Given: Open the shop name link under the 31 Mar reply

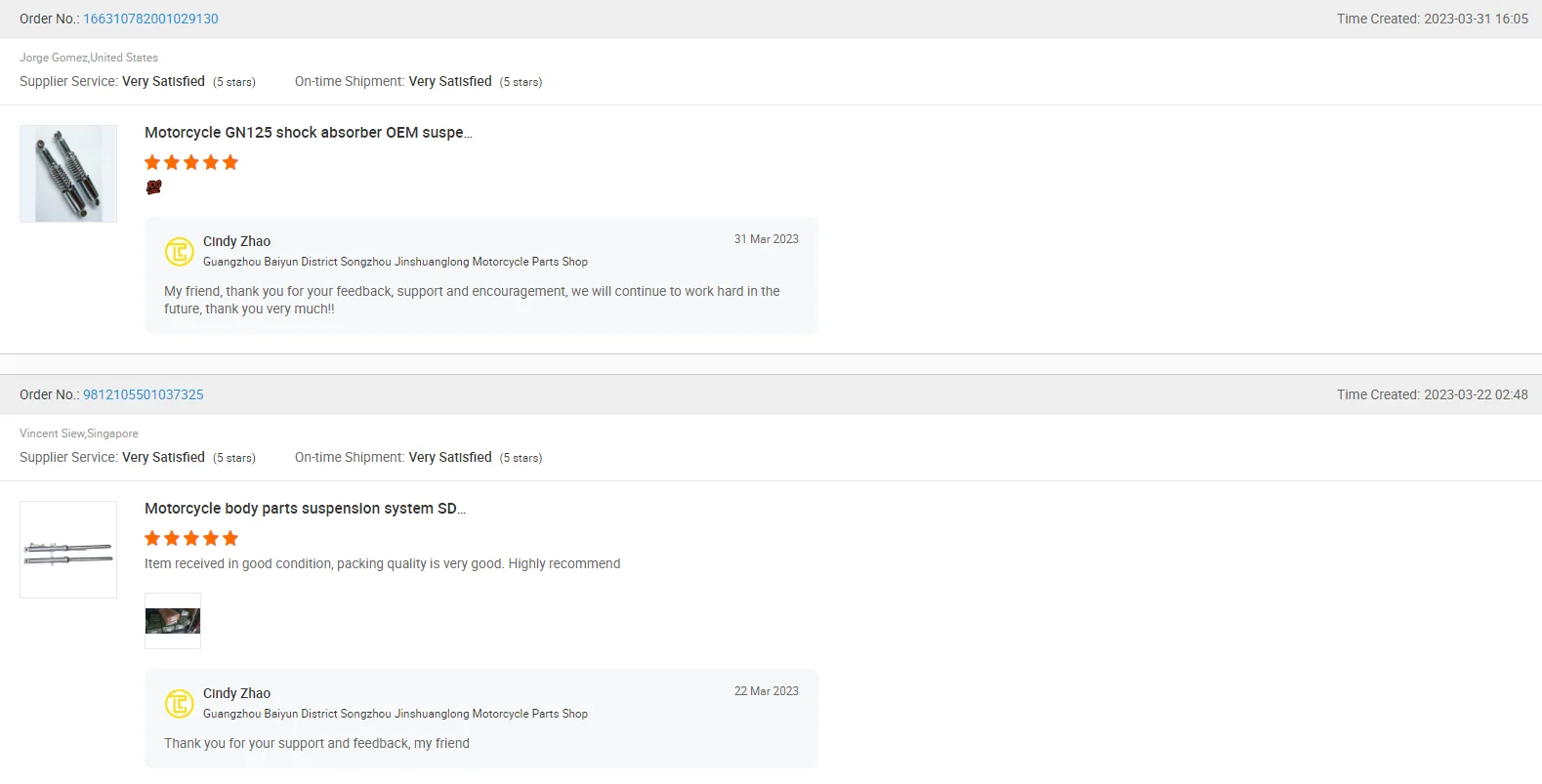Looking at the screenshot, I should tap(396, 262).
